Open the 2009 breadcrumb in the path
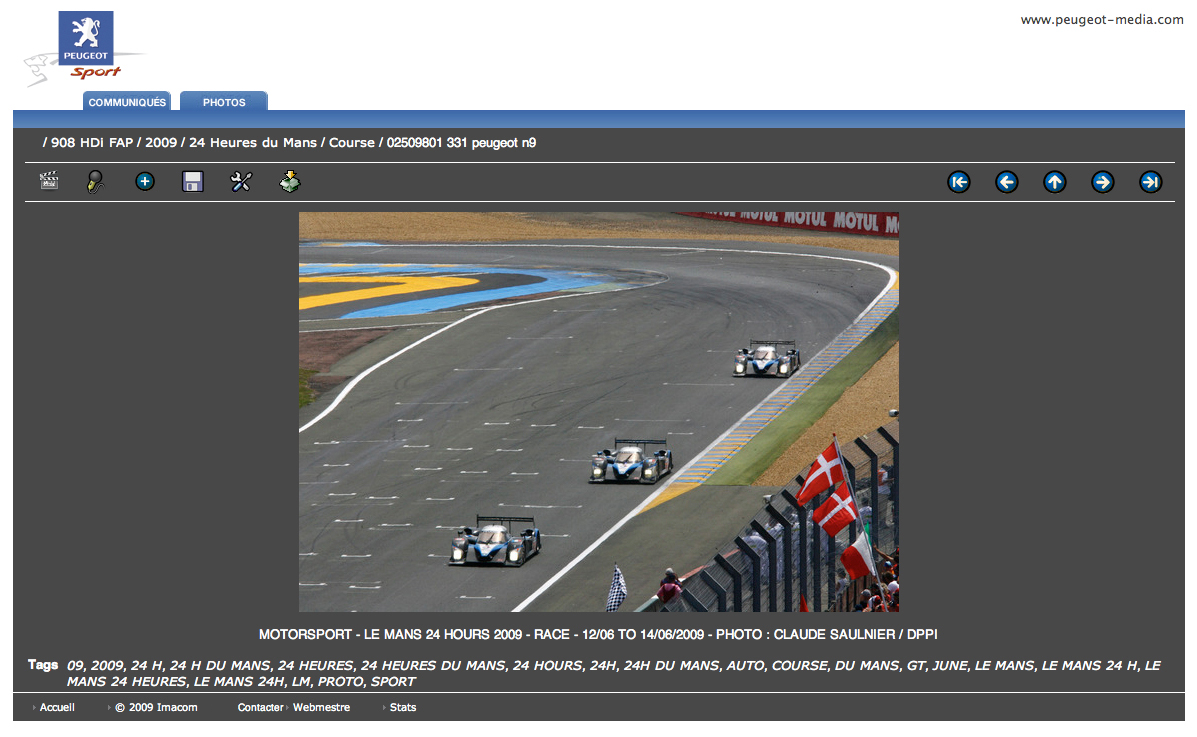Image resolution: width=1197 pixels, height=737 pixels. tap(161, 143)
